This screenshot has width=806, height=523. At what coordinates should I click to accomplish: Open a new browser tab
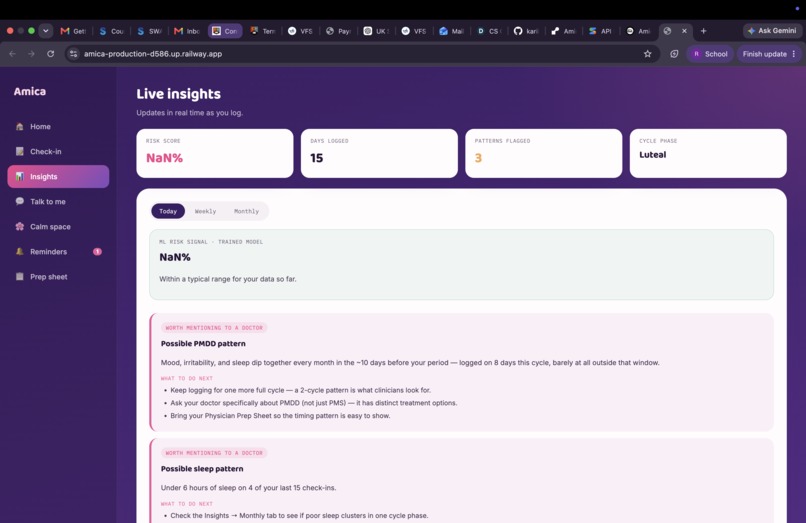pos(703,31)
